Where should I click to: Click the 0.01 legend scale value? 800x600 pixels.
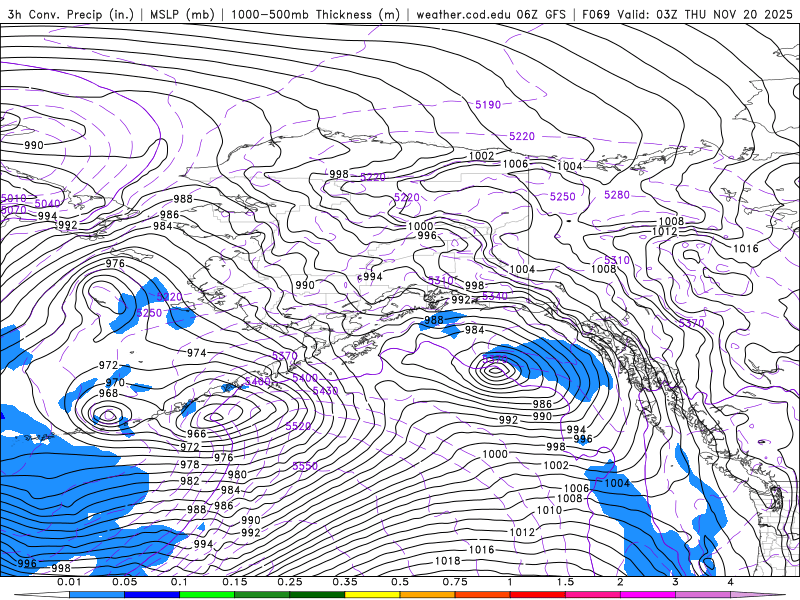[69, 582]
